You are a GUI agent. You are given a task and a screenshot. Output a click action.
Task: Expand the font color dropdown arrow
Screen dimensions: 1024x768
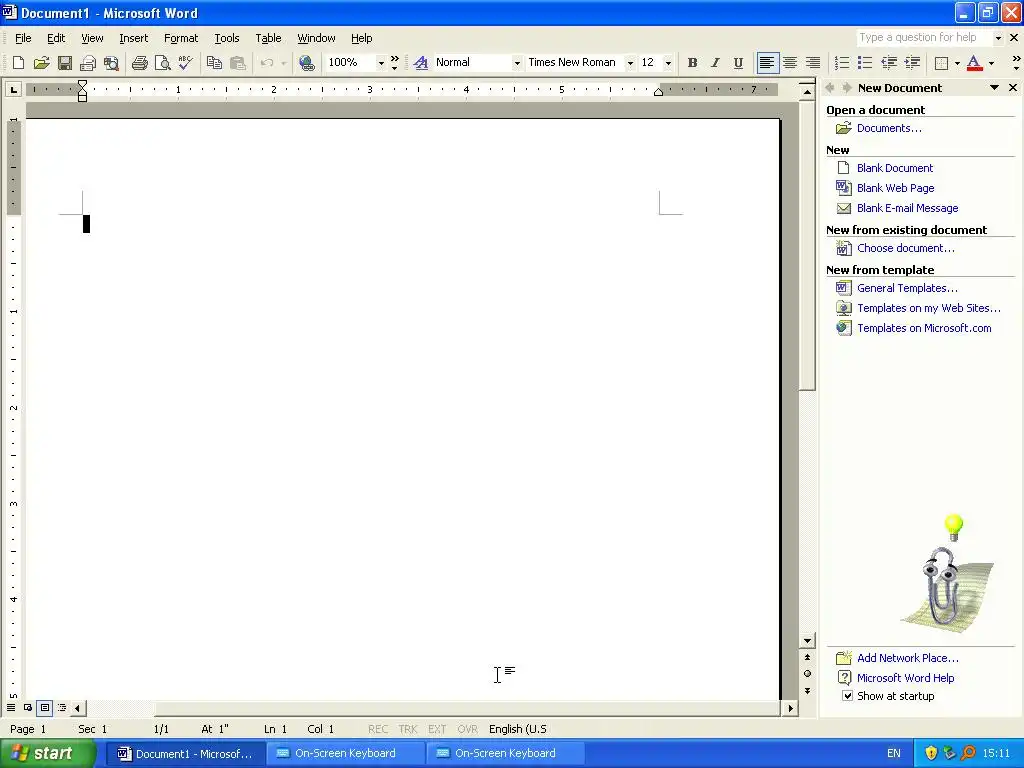(x=991, y=63)
